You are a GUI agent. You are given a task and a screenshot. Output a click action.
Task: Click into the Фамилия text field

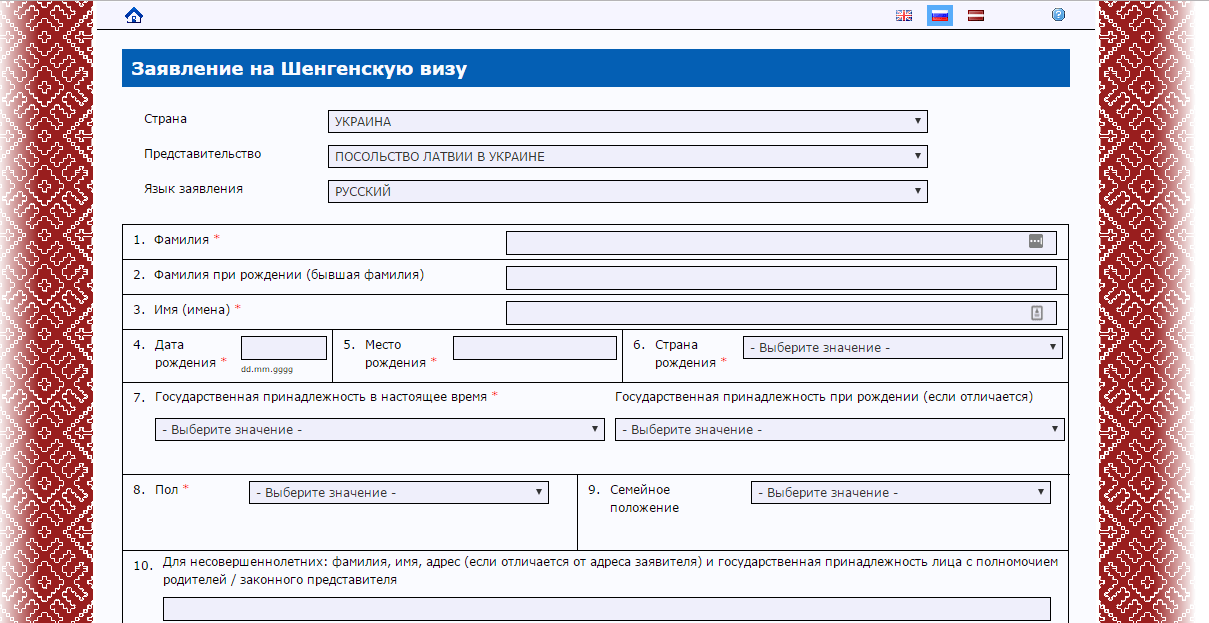765,243
